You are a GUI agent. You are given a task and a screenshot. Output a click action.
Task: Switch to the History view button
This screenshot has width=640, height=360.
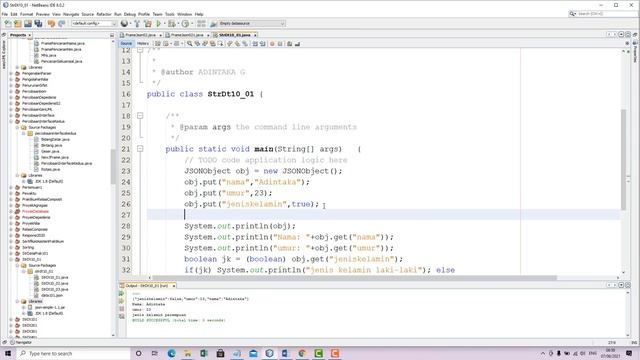point(142,44)
